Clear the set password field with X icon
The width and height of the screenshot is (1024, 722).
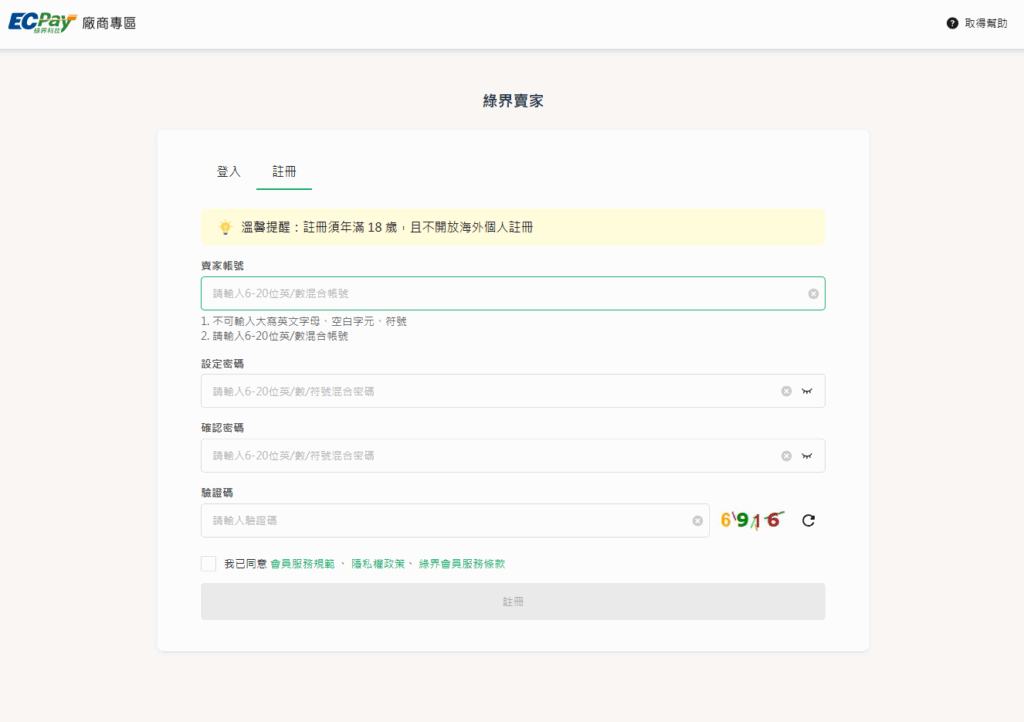pos(786,391)
